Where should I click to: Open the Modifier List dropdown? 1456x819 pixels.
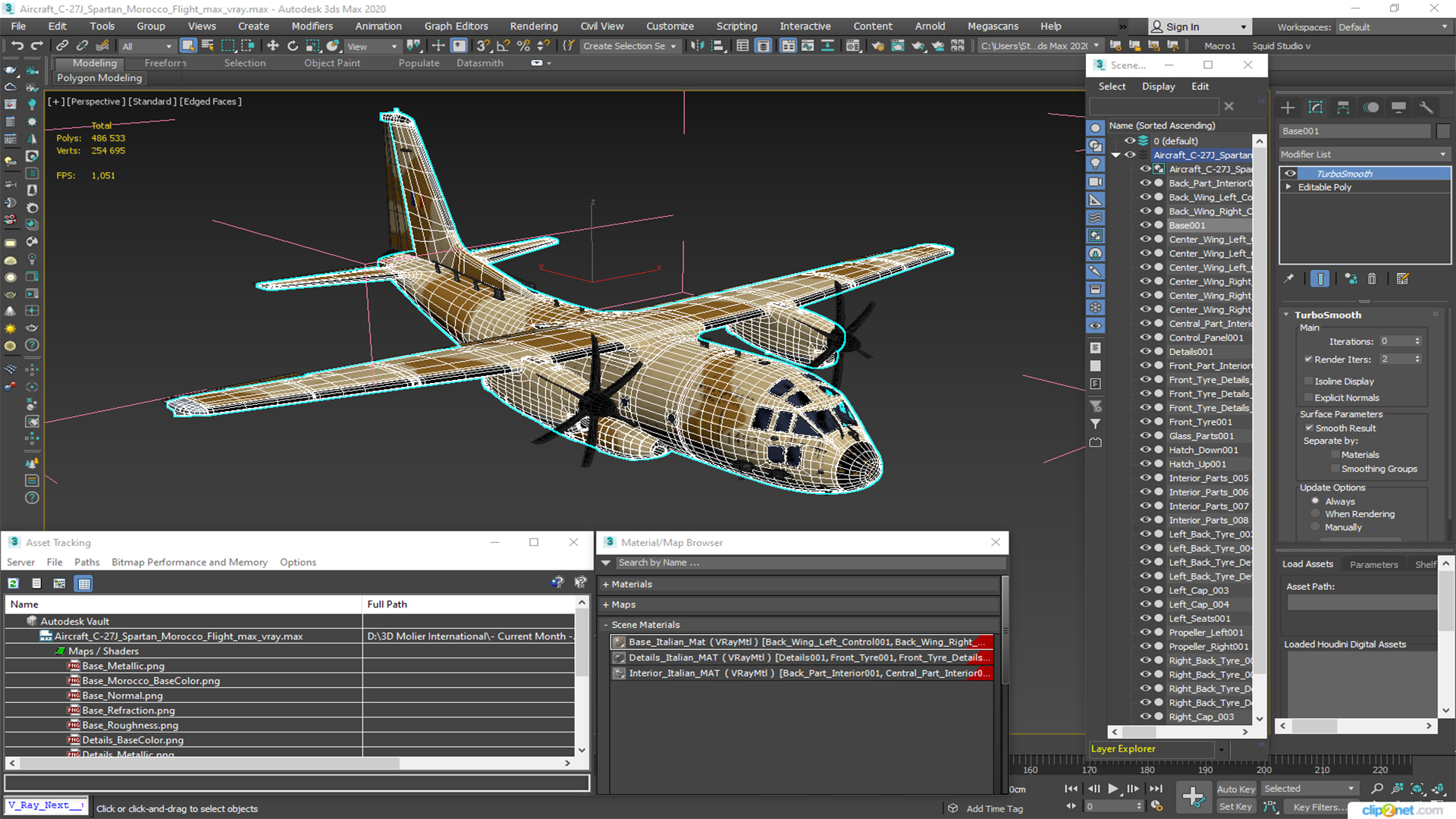(1364, 154)
